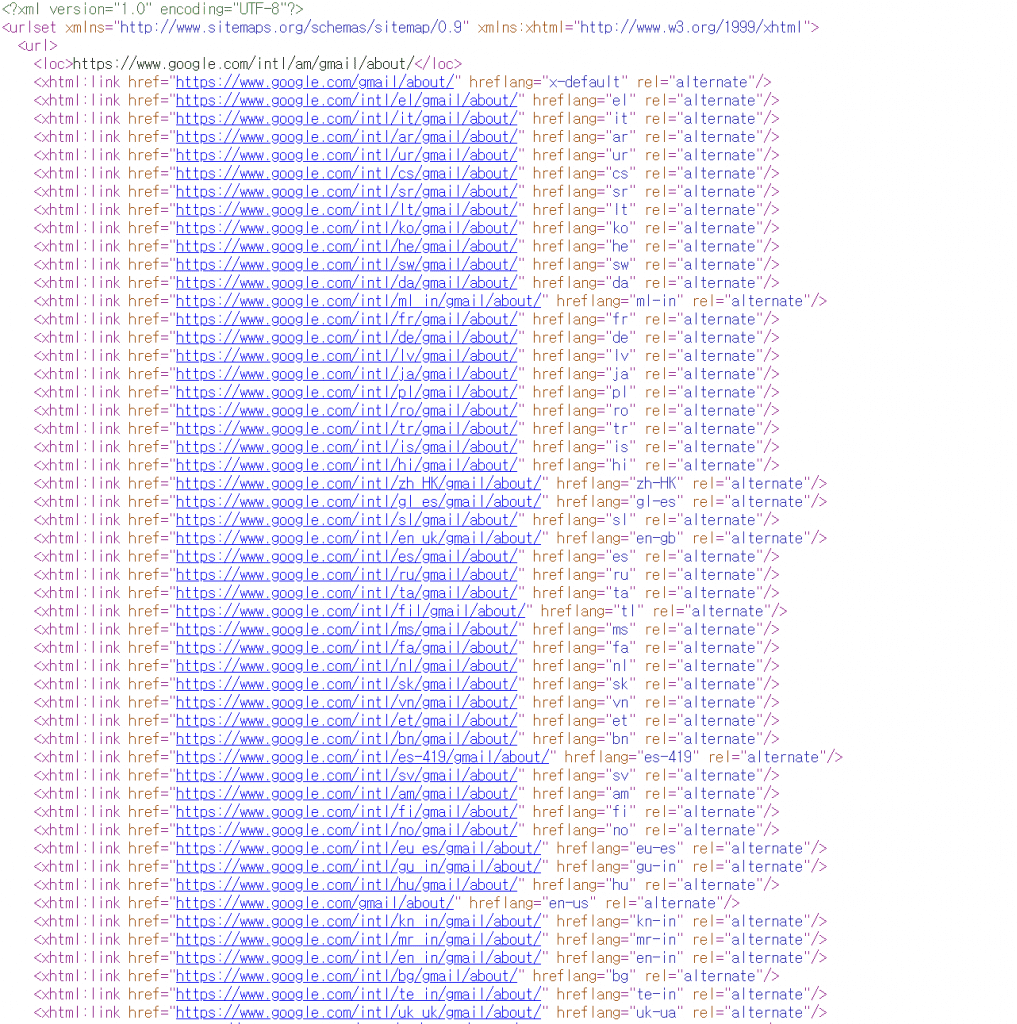Open the intl/vn/gmail/about link
The image size is (1017, 1024).
(346, 703)
